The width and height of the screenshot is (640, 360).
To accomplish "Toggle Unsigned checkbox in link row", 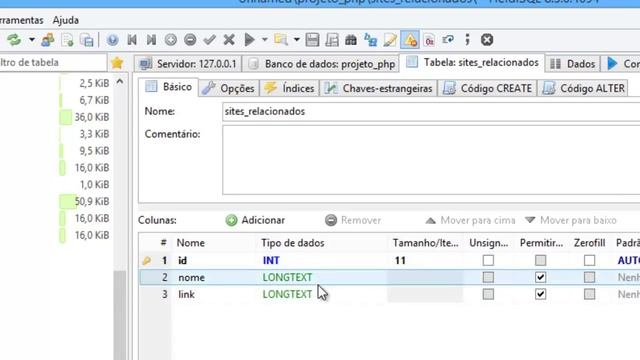I will pyautogui.click(x=488, y=294).
